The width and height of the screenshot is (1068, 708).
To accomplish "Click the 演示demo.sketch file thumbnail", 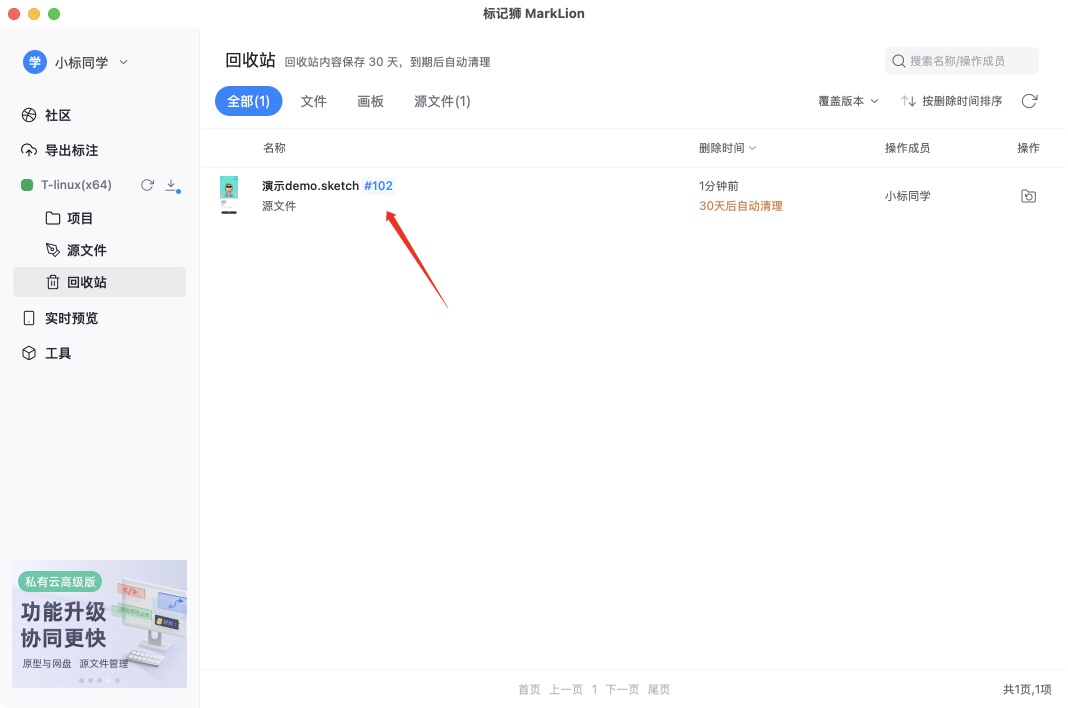I will pos(229,195).
